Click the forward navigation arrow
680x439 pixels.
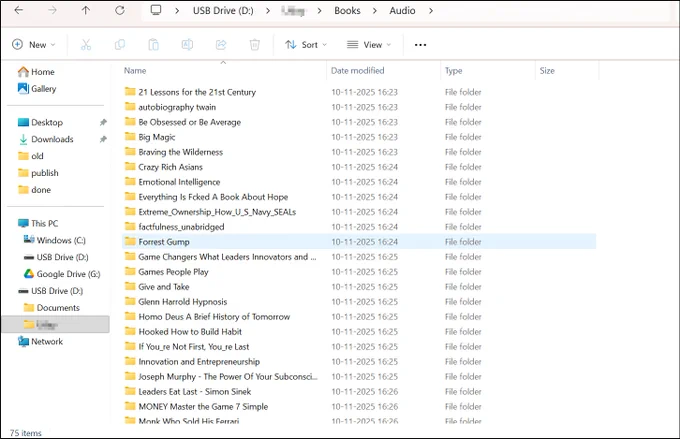(x=52, y=10)
